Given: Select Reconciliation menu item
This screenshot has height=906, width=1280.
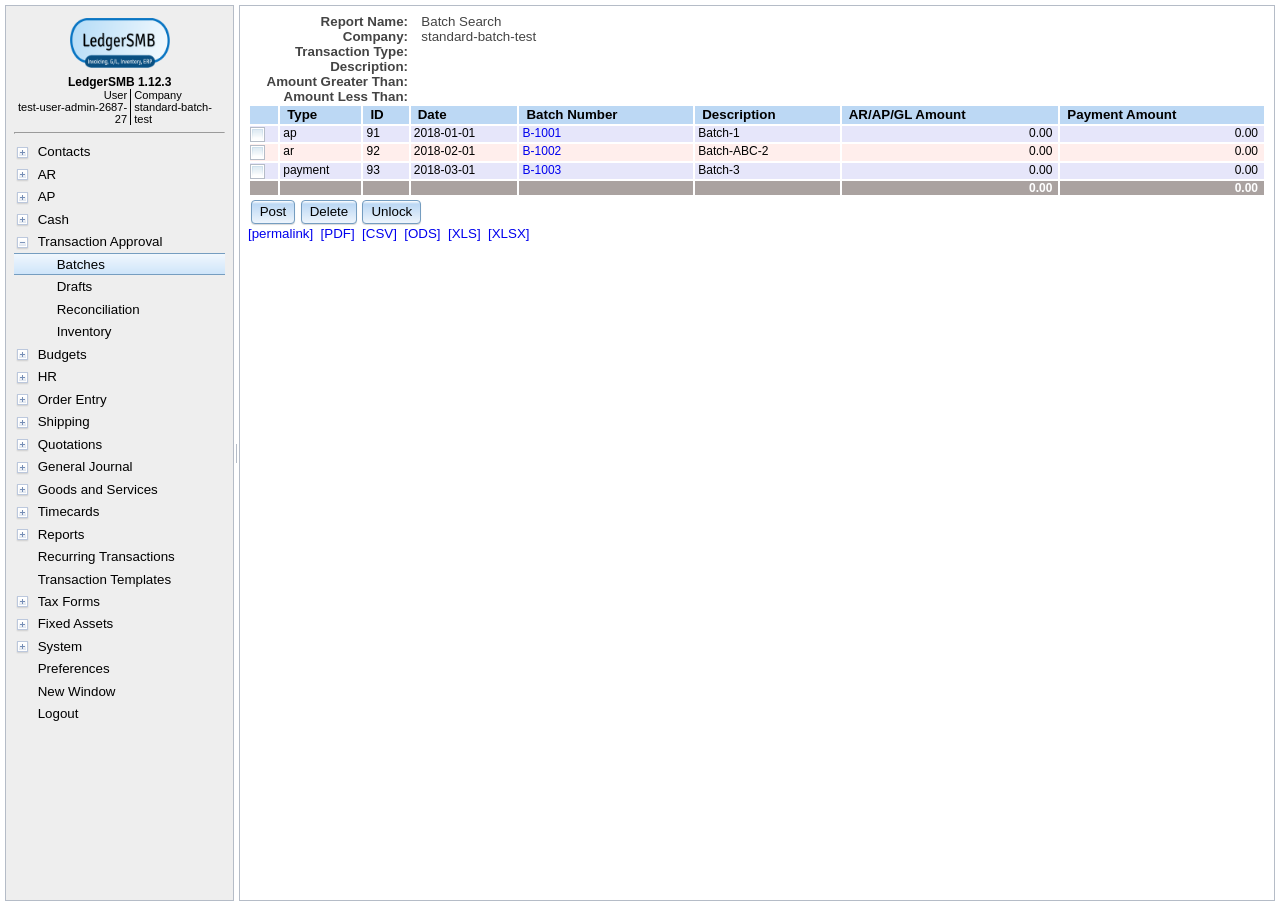Looking at the screenshot, I should point(98,310).
